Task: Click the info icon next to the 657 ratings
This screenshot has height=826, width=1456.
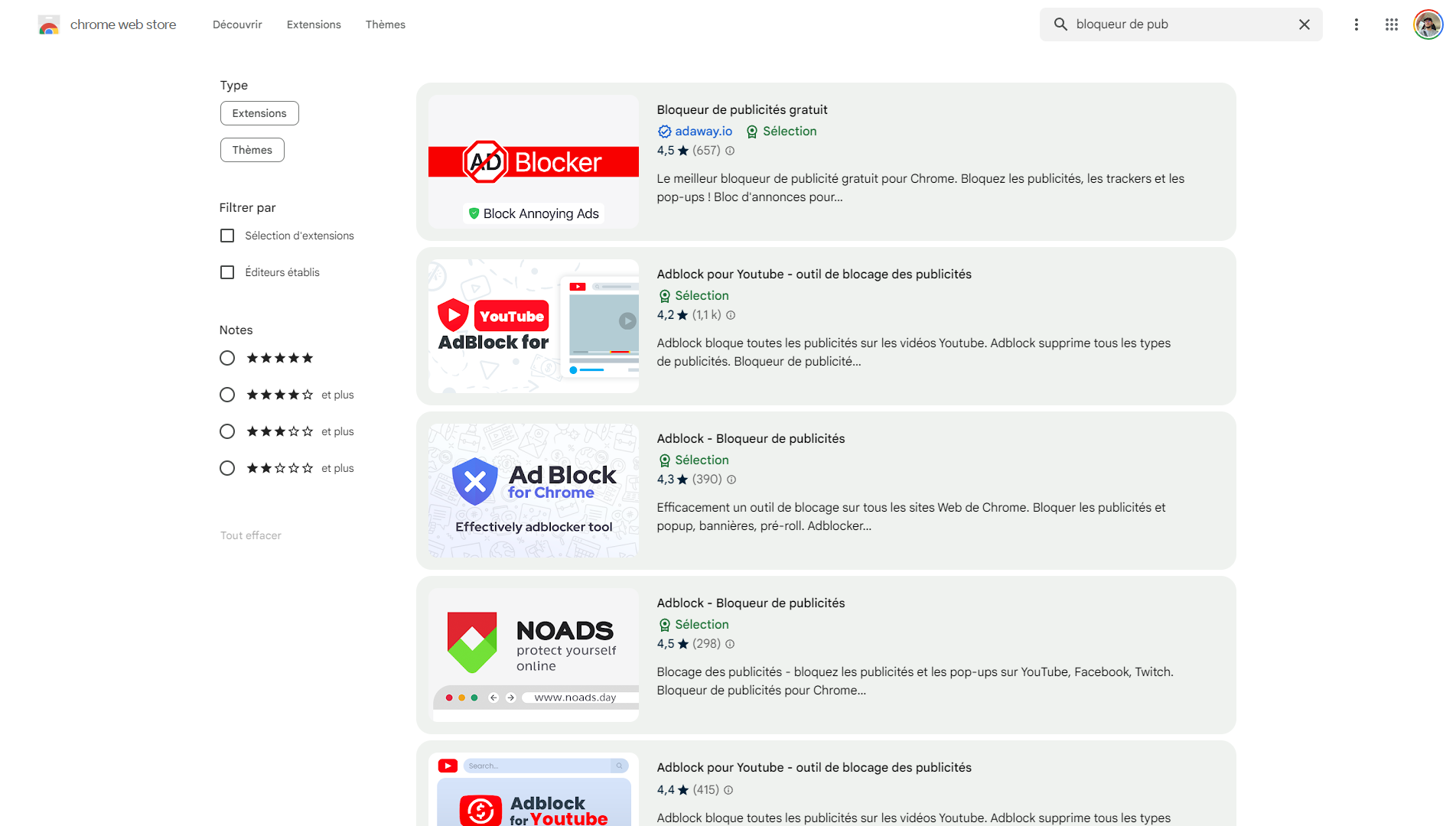Action: point(729,151)
